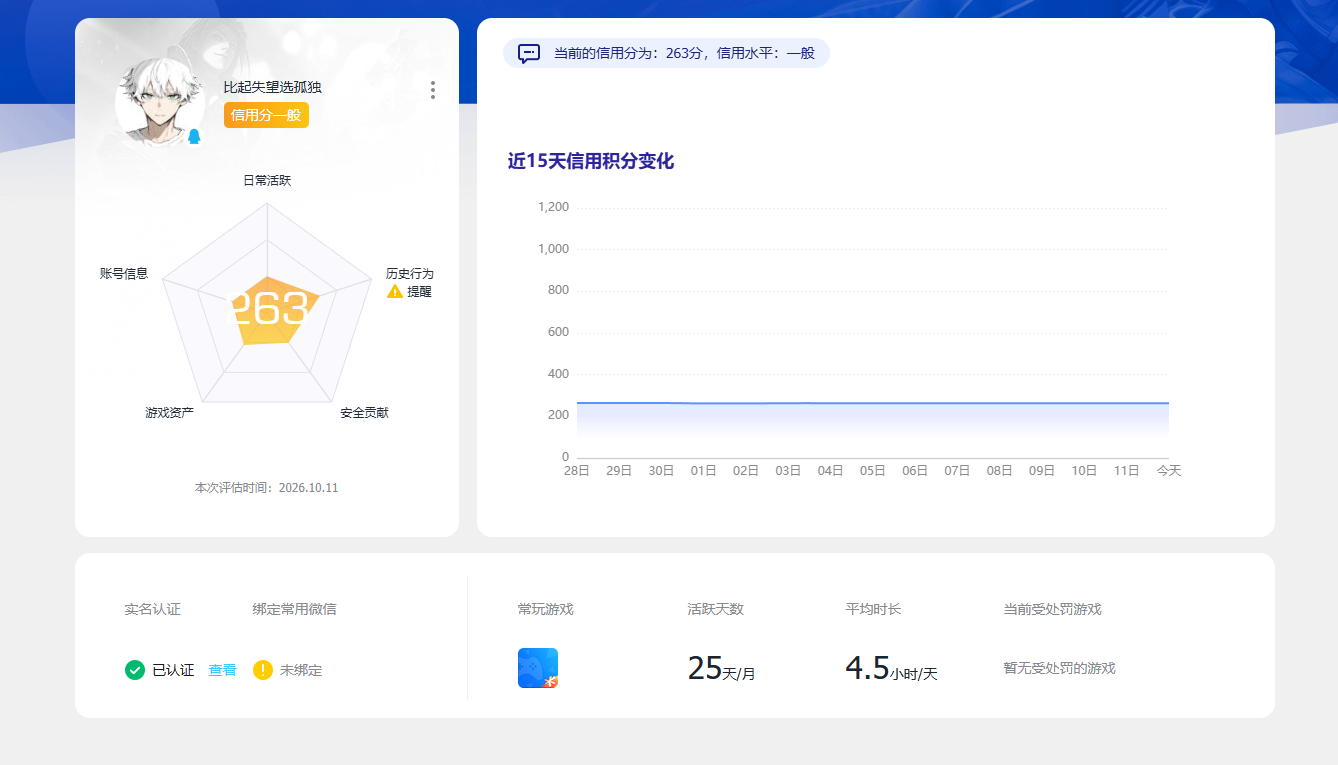Click the 日常活跃 radar axis label

coord(267,180)
